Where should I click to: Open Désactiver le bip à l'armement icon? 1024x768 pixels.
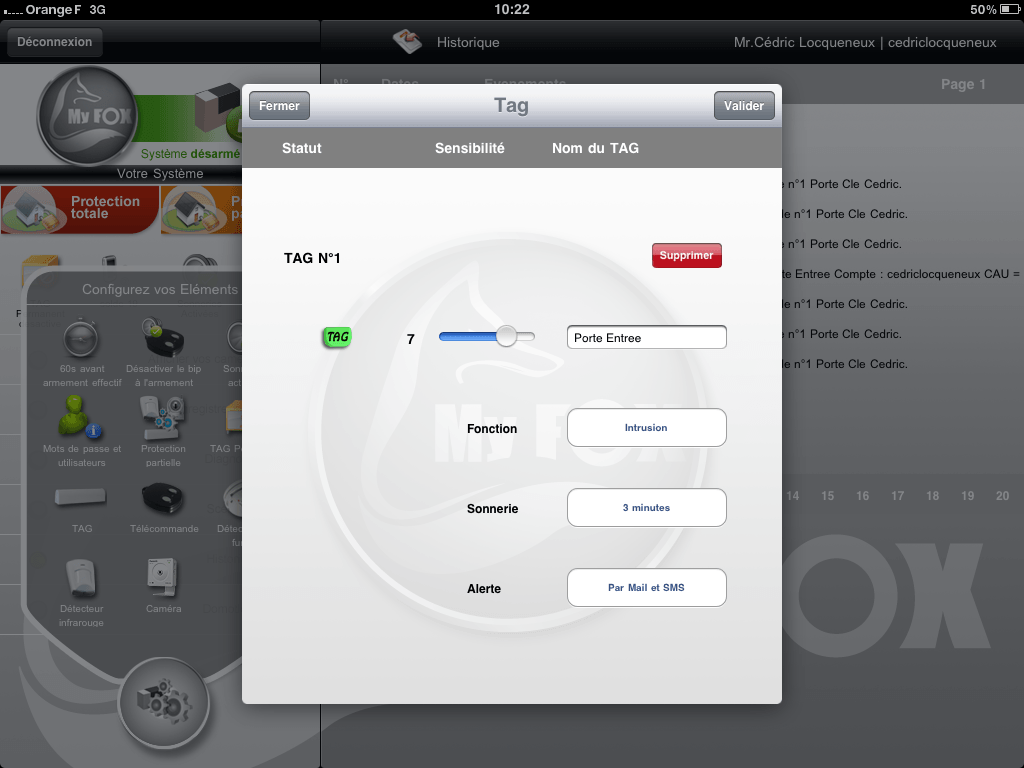click(x=163, y=338)
